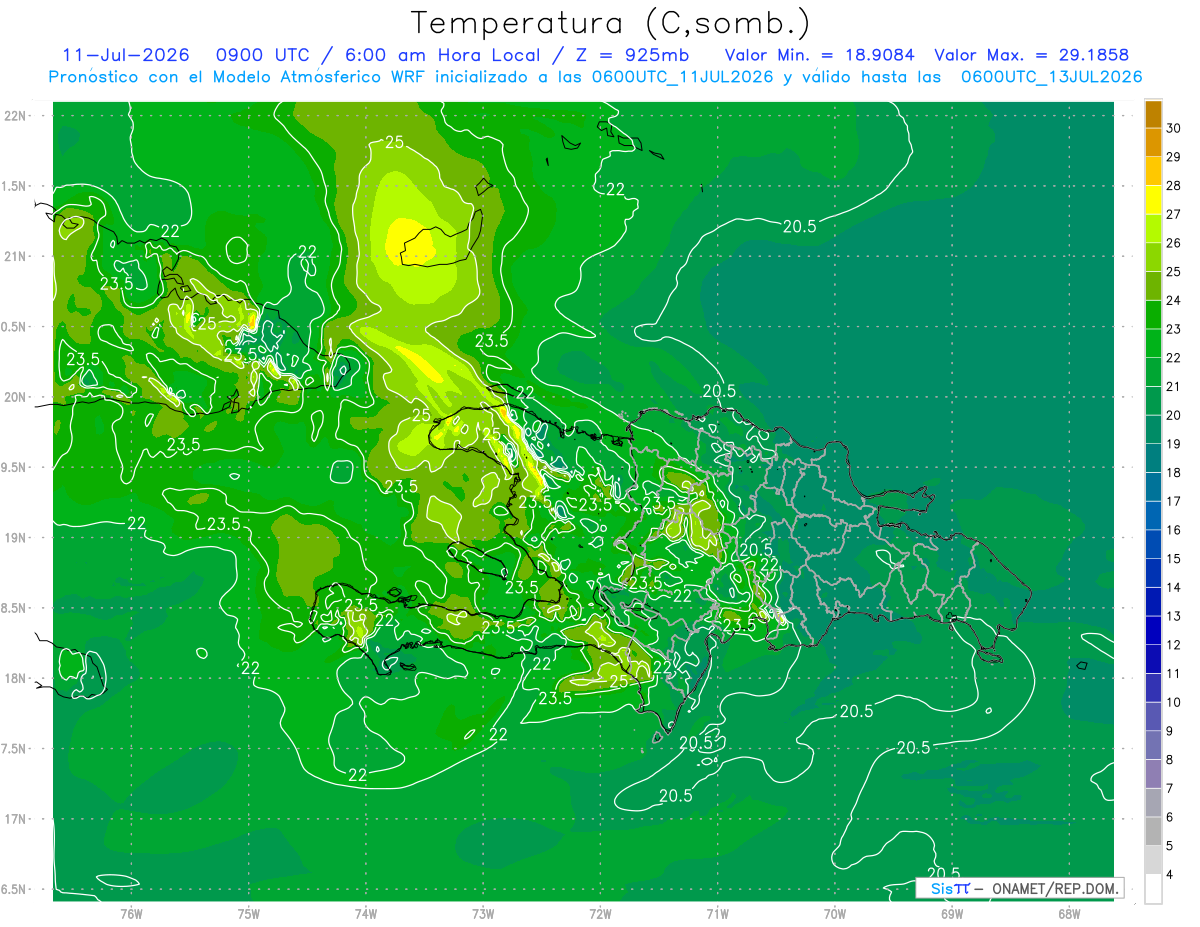Screen dimensions: 1200x927
Task: Click the legend value 26
Action: pos(1174,243)
